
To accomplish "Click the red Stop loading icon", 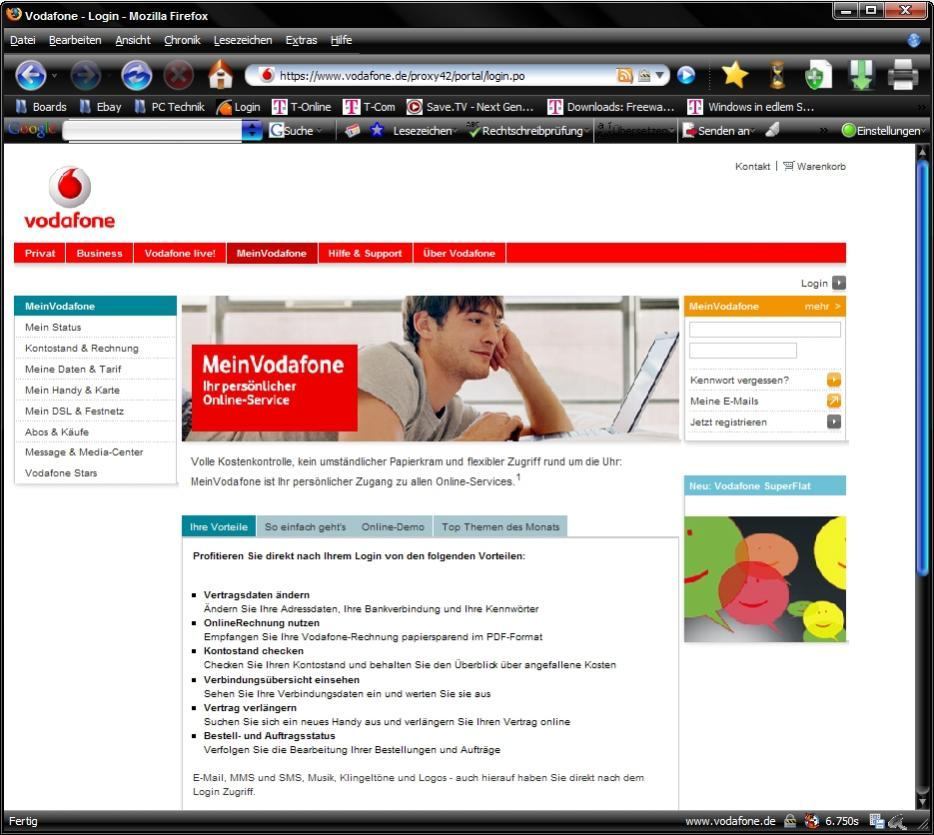I will tap(179, 76).
